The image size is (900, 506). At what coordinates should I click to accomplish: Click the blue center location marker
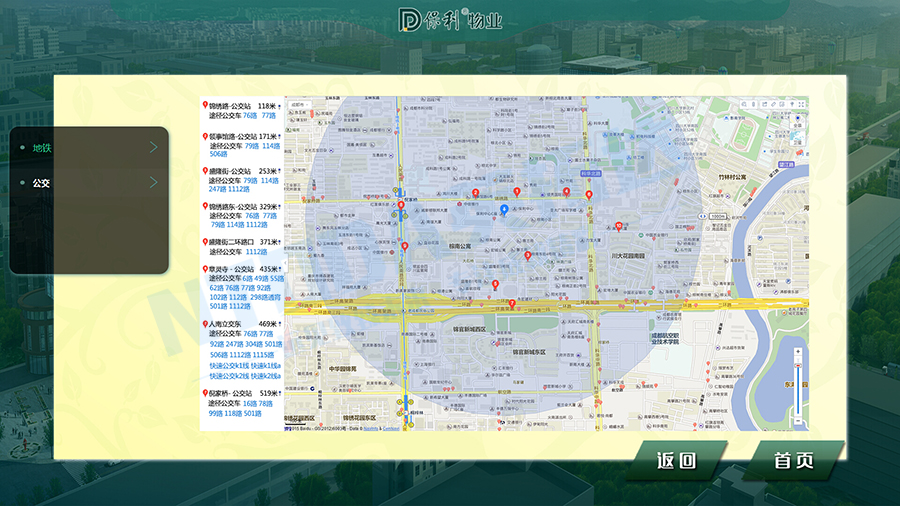[x=504, y=209]
